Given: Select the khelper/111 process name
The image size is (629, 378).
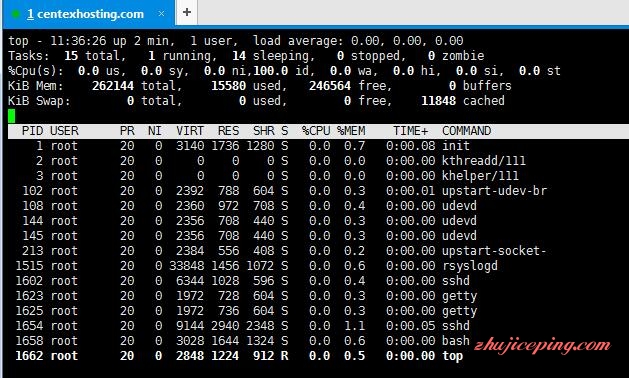Looking at the screenshot, I should click(480, 176).
